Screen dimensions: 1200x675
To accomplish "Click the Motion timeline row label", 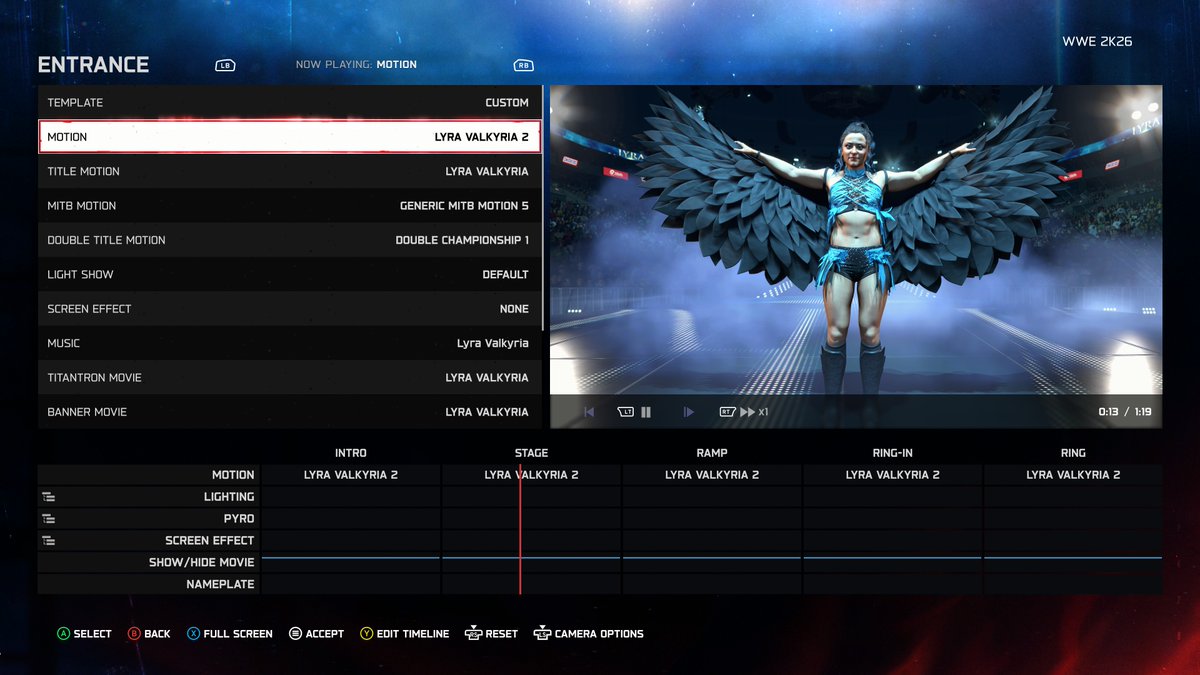I will [x=233, y=475].
